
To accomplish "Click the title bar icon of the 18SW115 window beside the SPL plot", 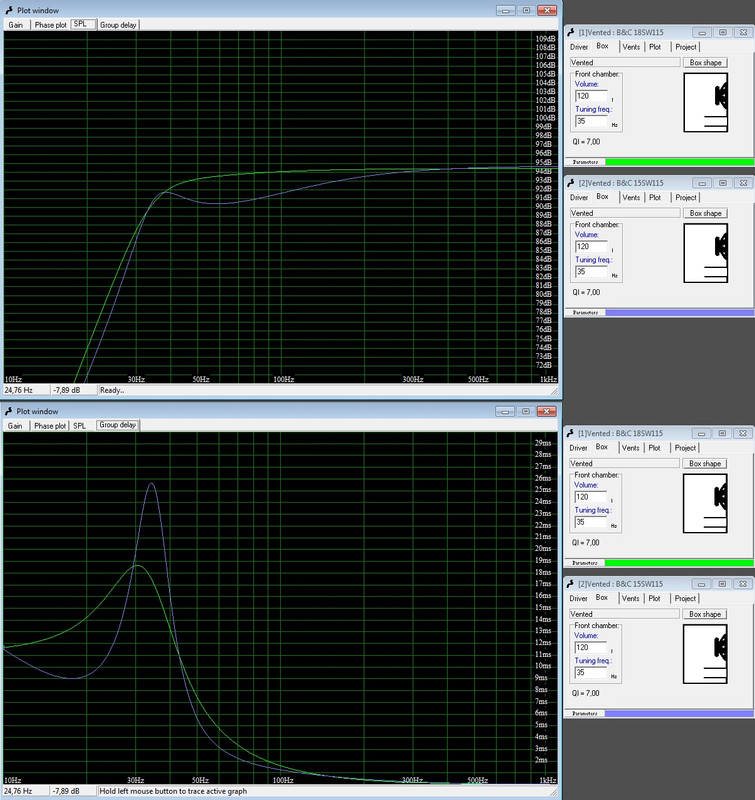I will coord(571,32).
